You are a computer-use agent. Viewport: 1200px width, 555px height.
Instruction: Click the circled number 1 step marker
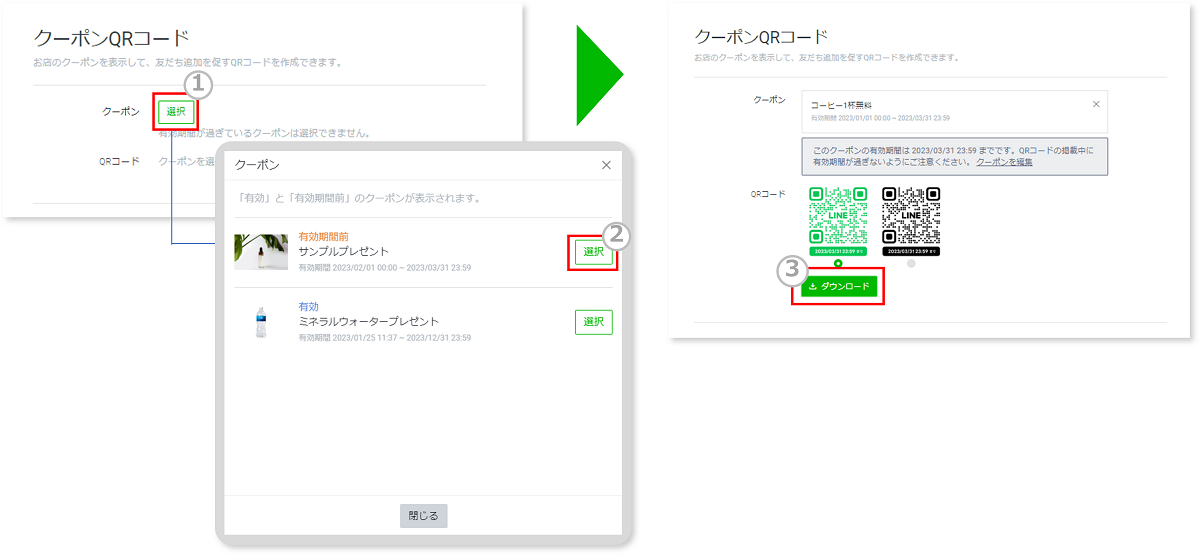tap(198, 85)
